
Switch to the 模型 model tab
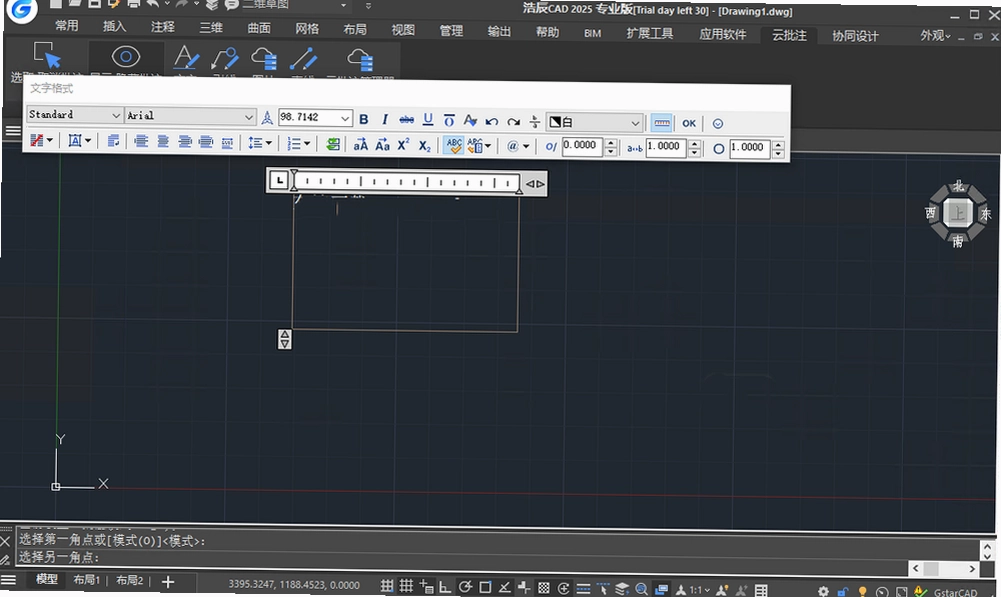click(x=47, y=579)
